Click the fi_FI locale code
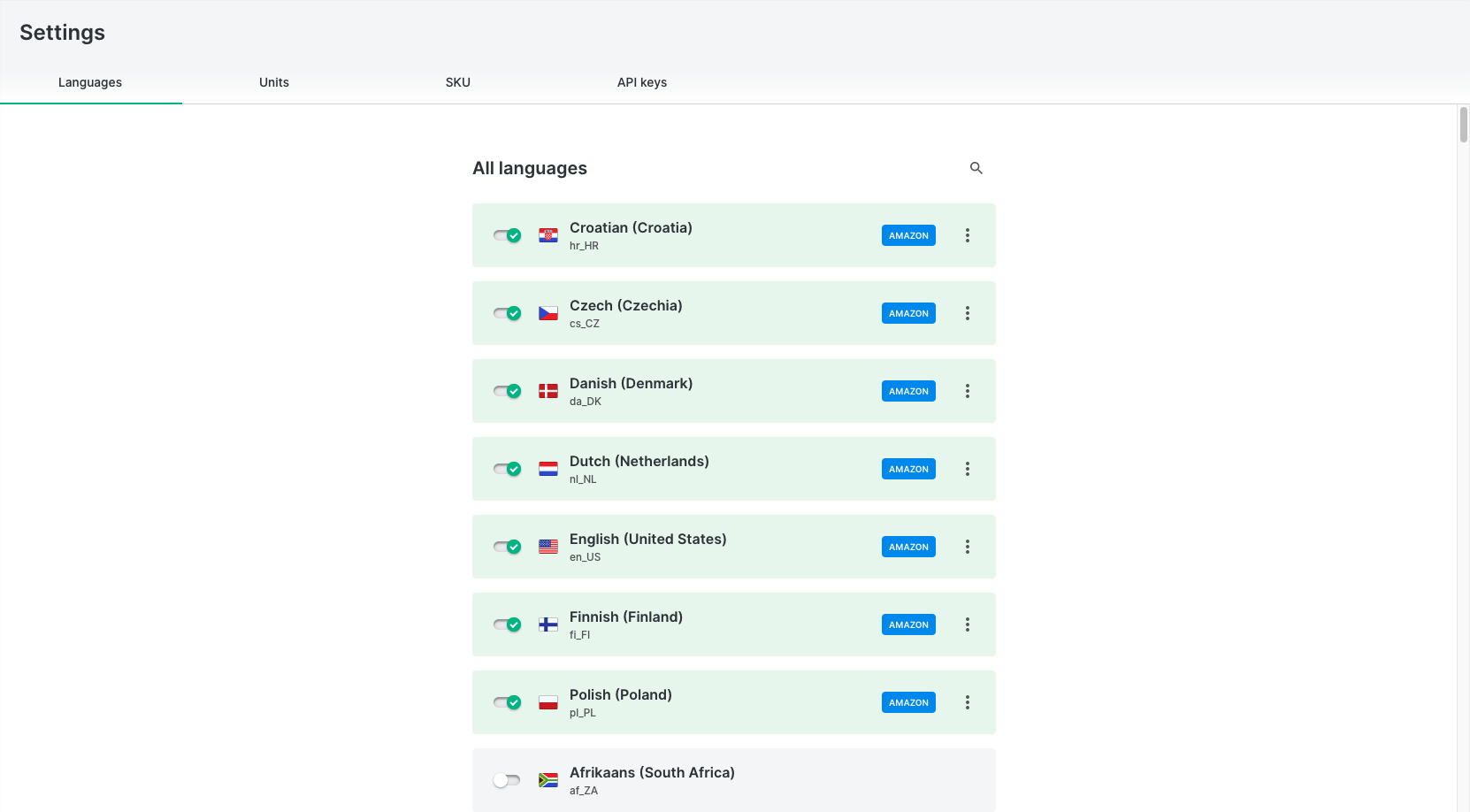 tap(579, 635)
